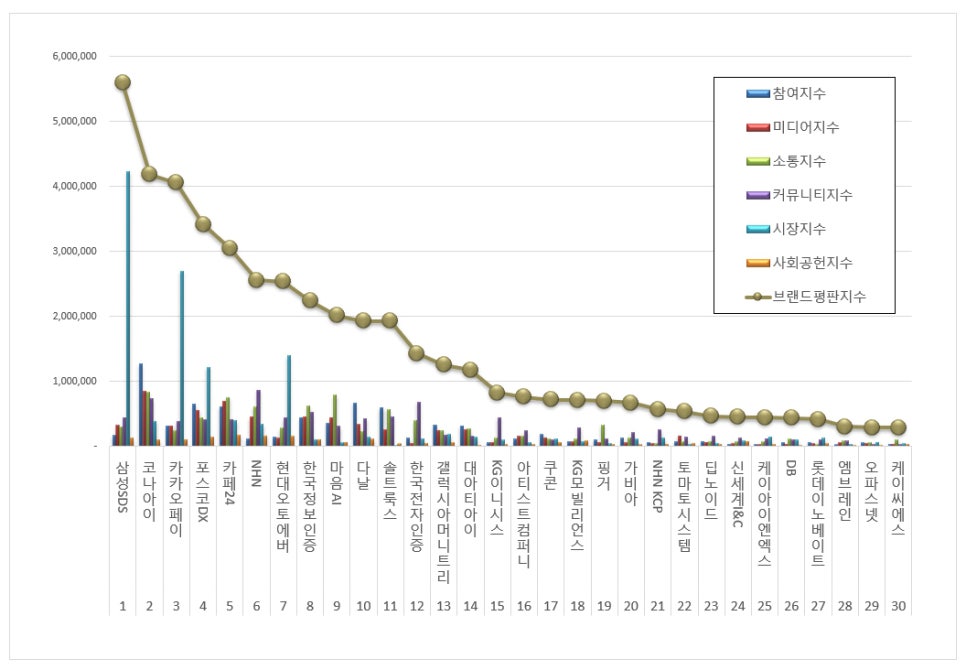Select the KG이니시스 company label

click(x=497, y=498)
